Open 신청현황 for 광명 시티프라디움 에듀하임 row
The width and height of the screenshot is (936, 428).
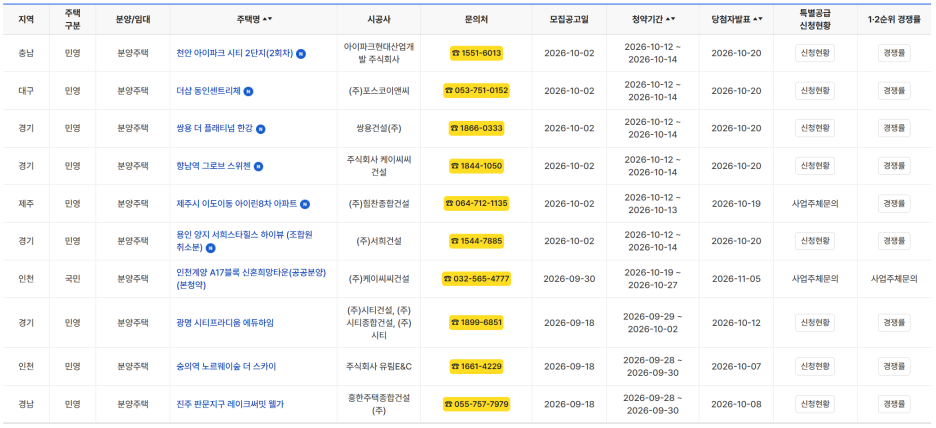[x=815, y=323]
